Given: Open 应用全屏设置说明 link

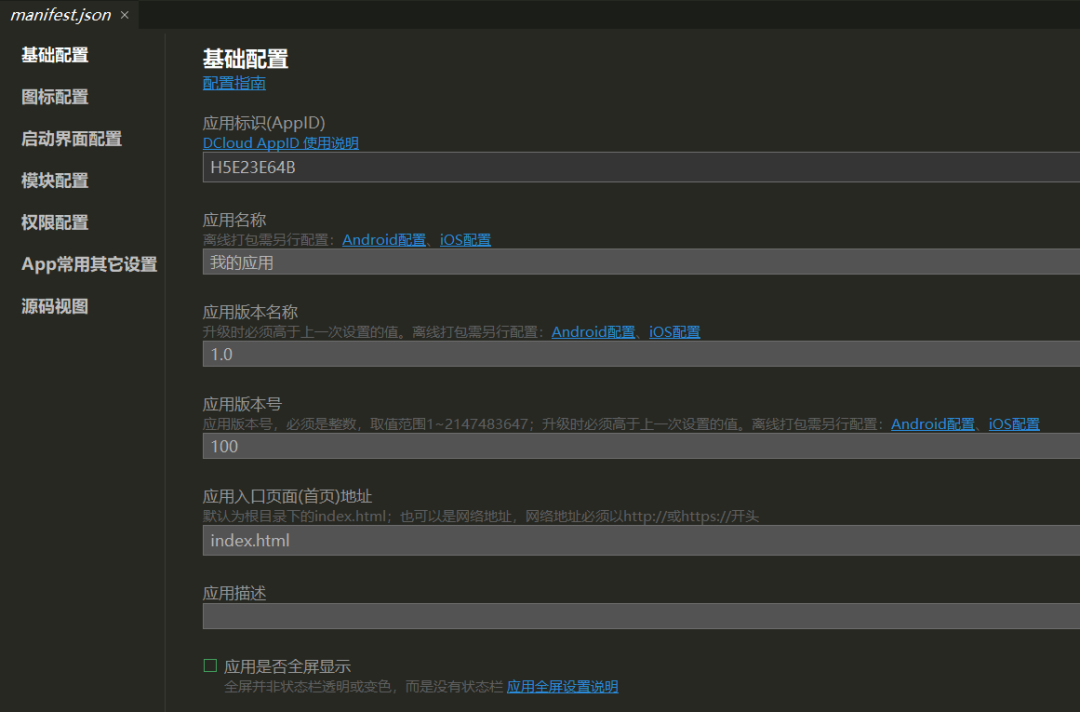Looking at the screenshot, I should pos(562,687).
